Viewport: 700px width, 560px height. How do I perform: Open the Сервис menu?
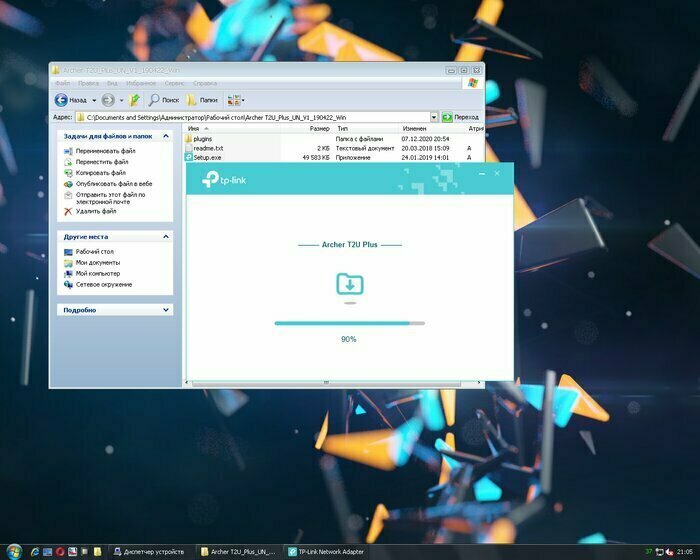pos(174,83)
